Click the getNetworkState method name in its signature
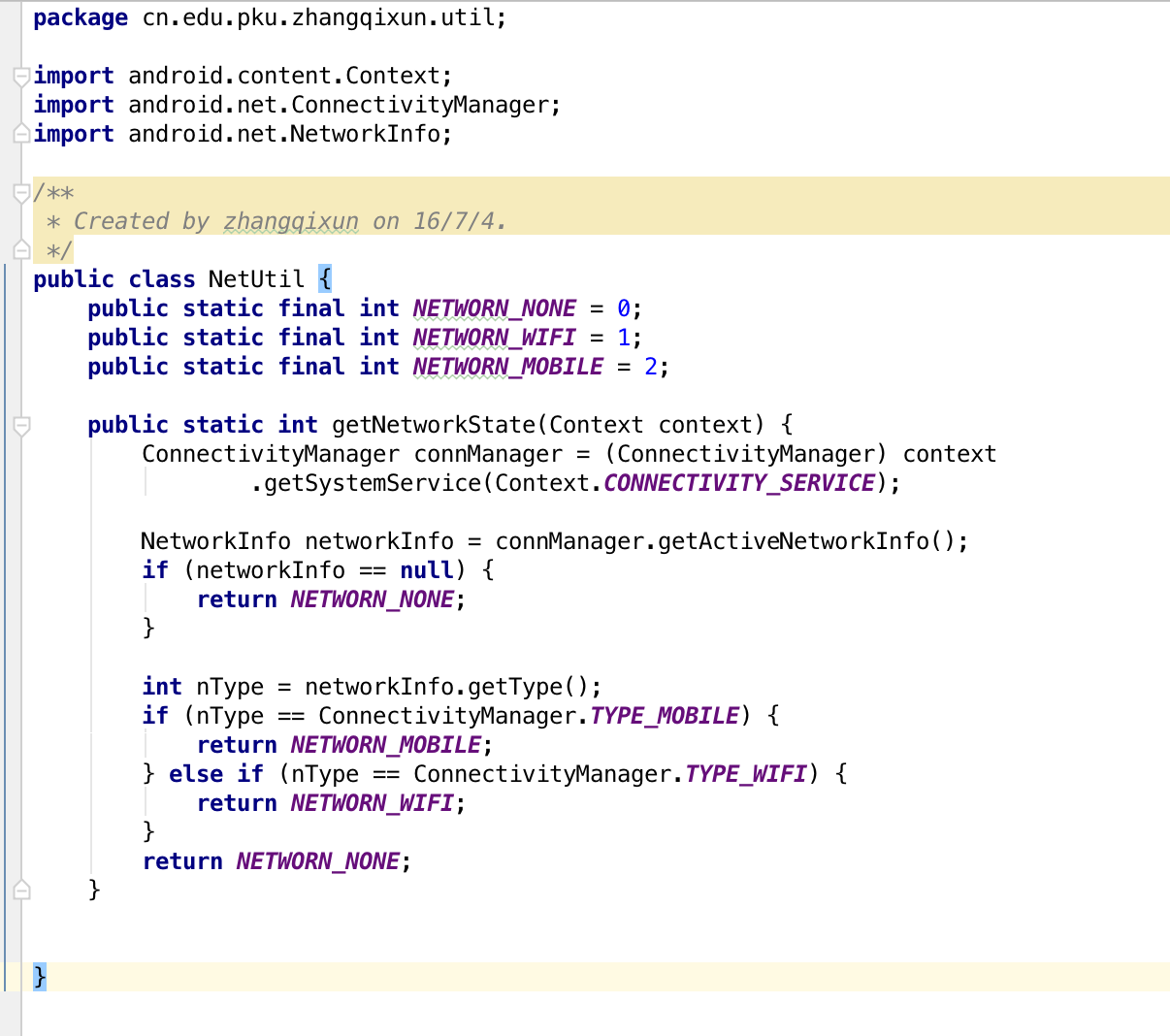 (x=434, y=425)
